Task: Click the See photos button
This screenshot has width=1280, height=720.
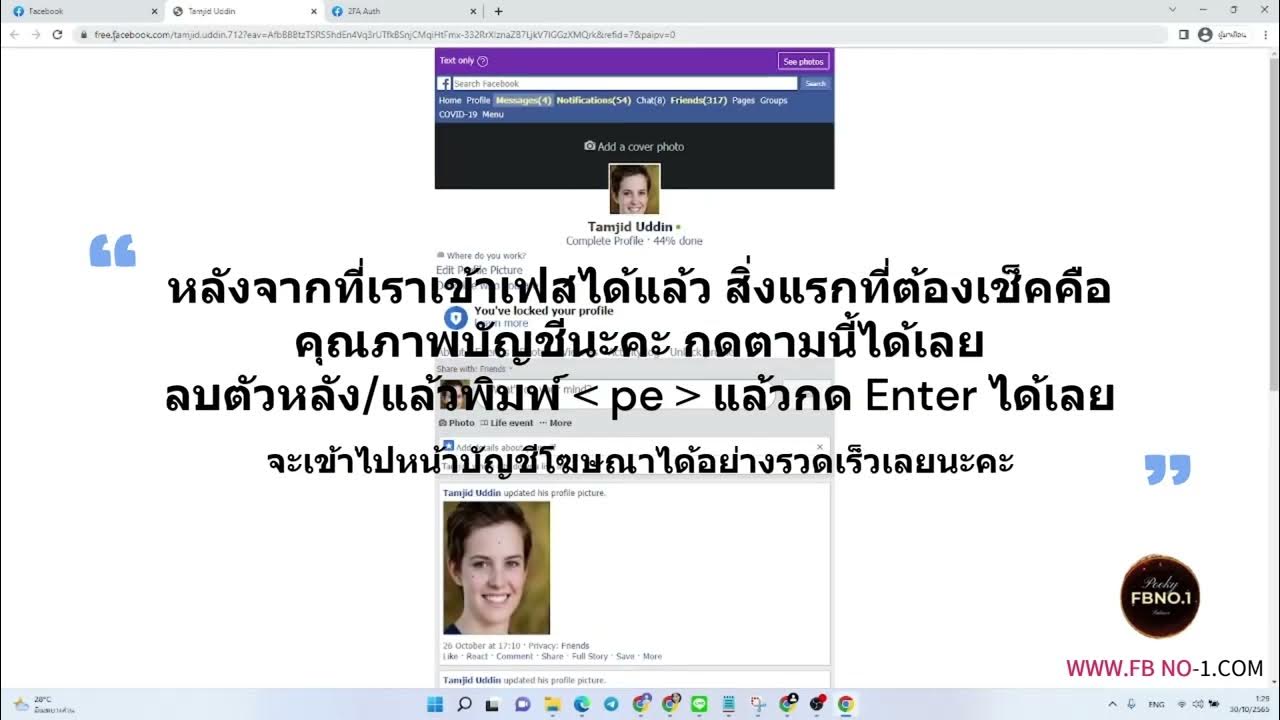Action: (804, 61)
